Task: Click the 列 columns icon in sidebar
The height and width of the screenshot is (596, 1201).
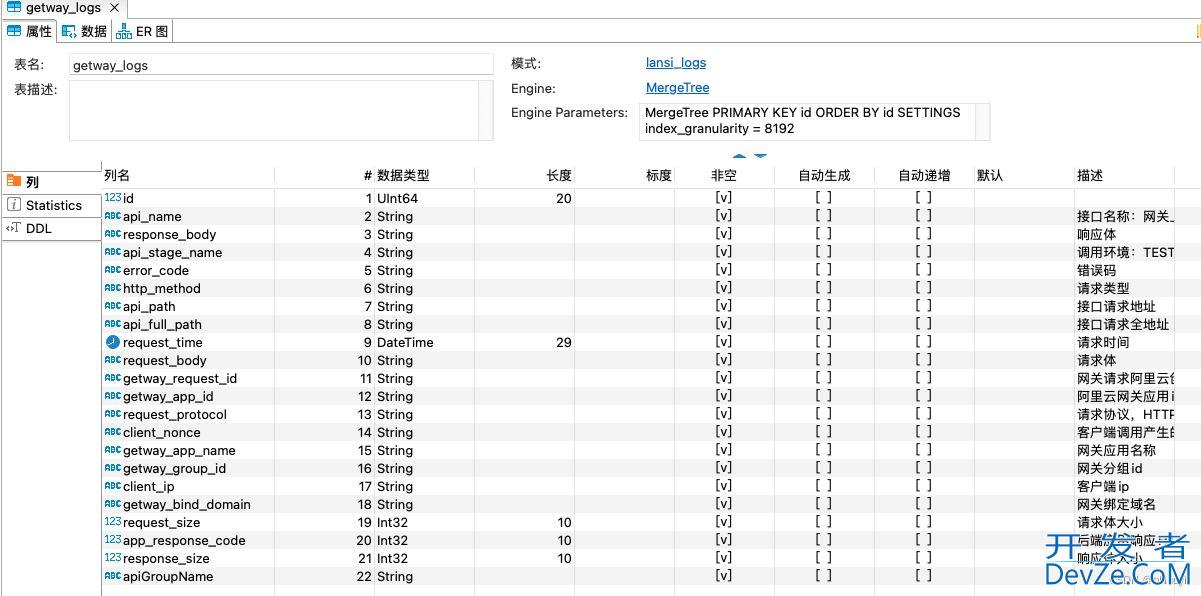Action: click(x=14, y=182)
